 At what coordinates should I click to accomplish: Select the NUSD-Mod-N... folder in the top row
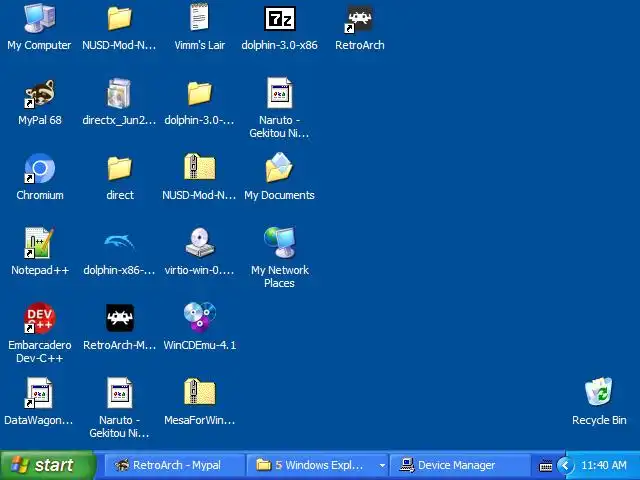pos(120,18)
